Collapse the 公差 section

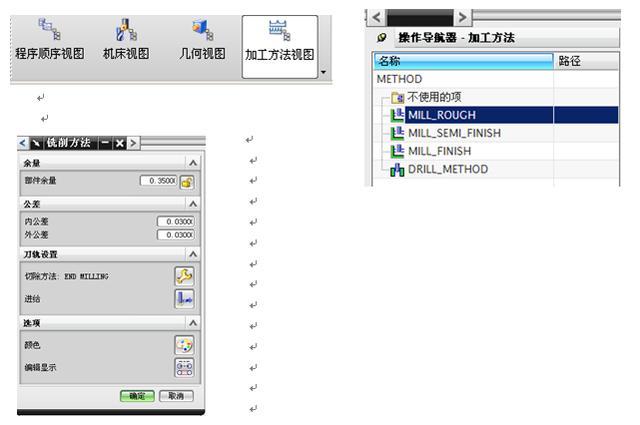pos(193,203)
